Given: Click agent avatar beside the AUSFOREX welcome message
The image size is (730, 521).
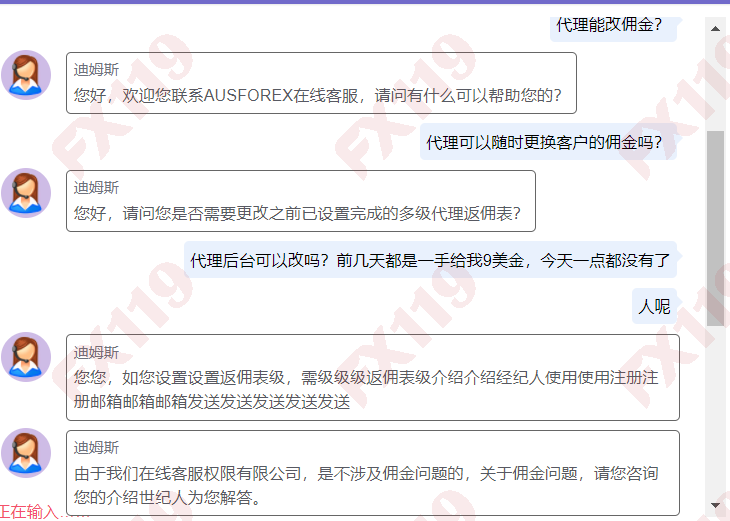Looking at the screenshot, I should [26, 75].
